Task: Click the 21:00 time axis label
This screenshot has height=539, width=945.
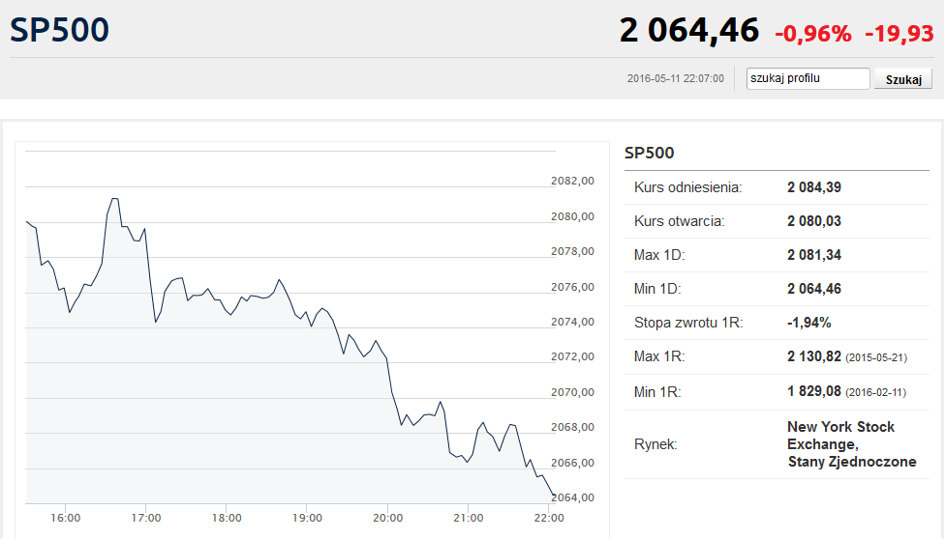Action: (x=468, y=518)
